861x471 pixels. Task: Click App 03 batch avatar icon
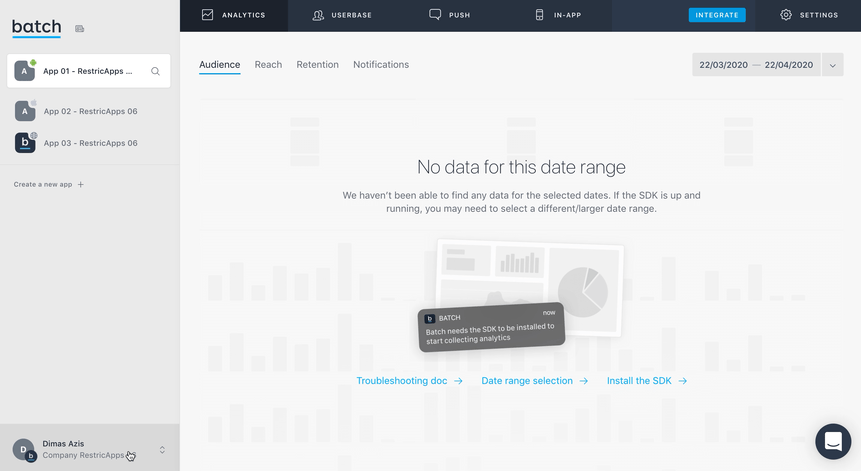tap(25, 142)
